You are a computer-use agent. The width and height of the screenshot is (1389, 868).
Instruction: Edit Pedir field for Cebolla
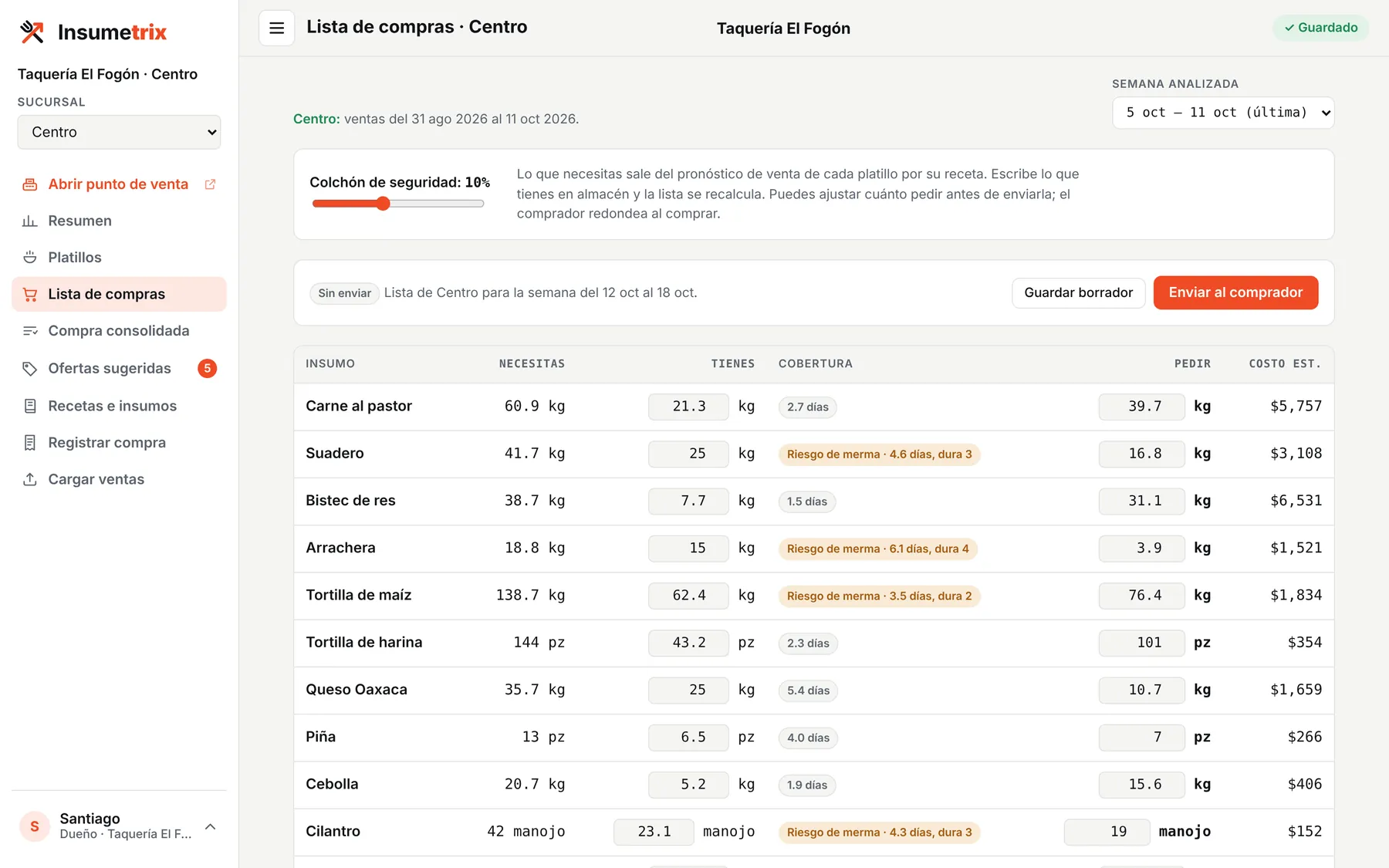tap(1141, 784)
